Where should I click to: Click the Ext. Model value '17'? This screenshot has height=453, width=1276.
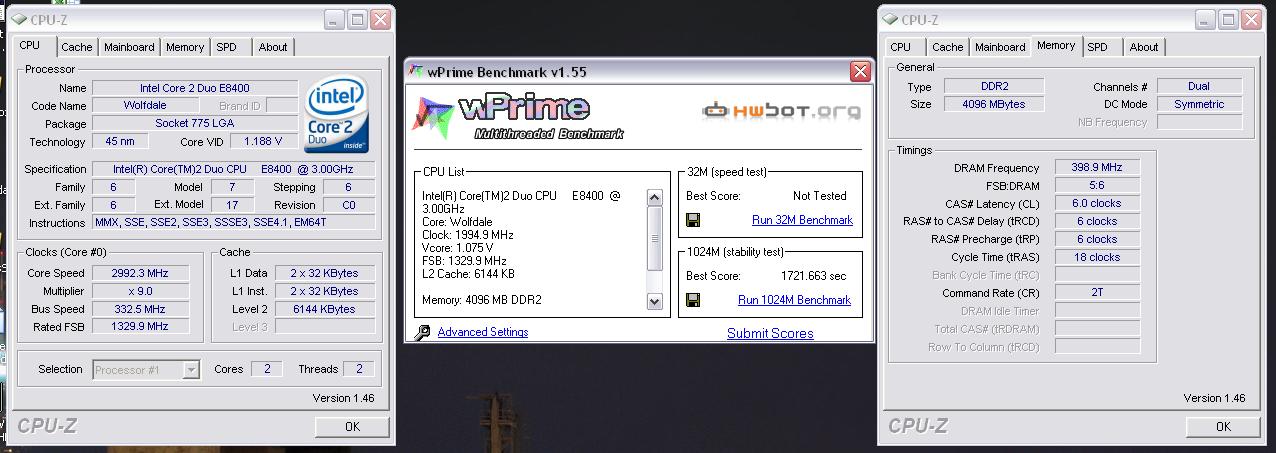coord(232,205)
